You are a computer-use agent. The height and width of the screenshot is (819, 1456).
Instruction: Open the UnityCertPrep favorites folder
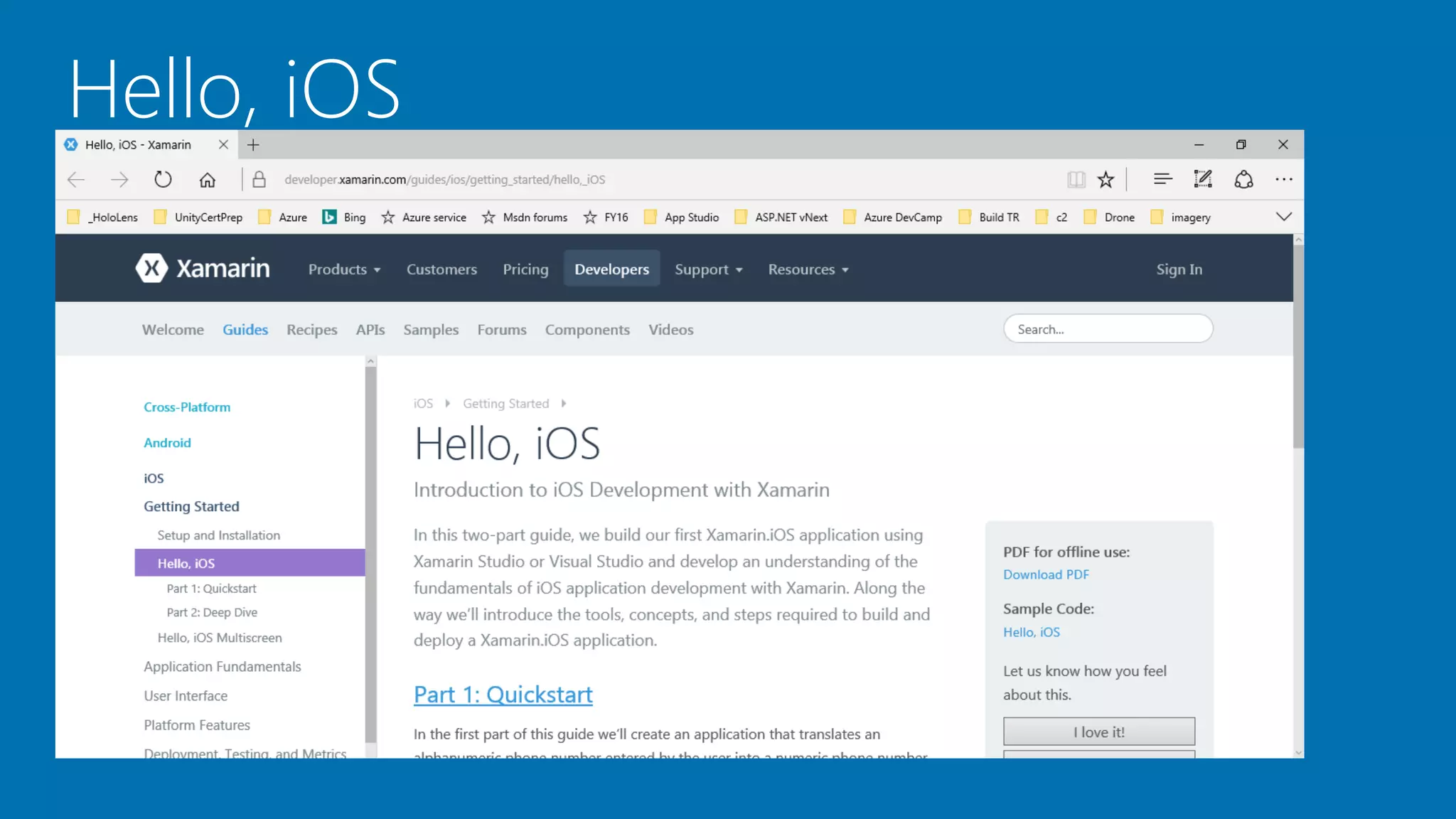point(198,218)
